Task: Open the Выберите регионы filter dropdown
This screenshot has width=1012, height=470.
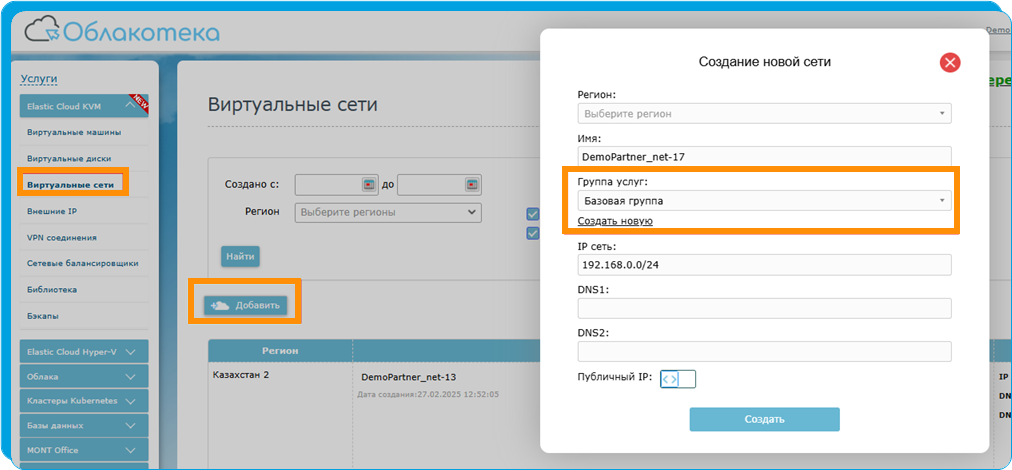Action: coord(388,212)
